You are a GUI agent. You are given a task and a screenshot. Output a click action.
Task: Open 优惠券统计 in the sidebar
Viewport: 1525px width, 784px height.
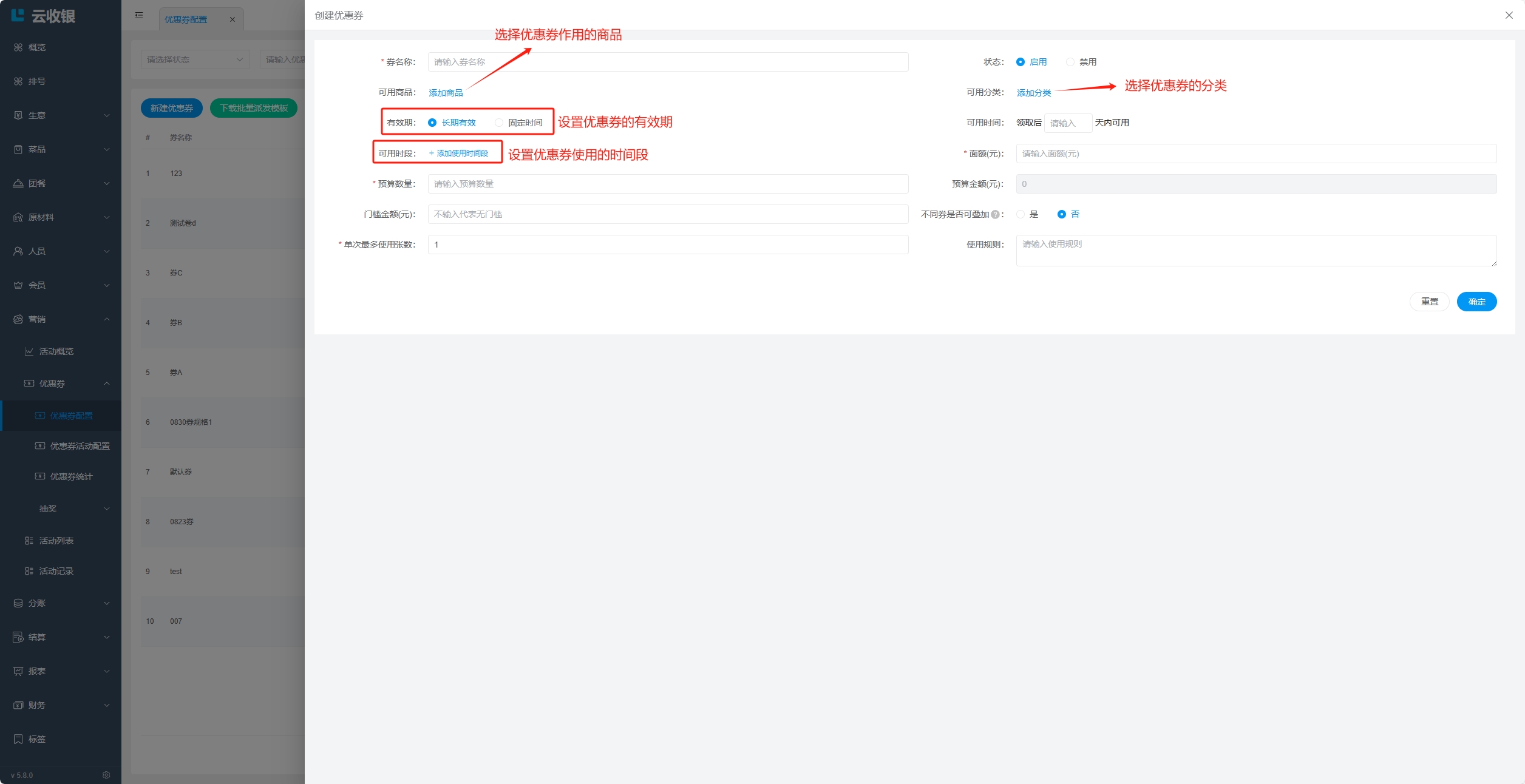pyautogui.click(x=71, y=476)
